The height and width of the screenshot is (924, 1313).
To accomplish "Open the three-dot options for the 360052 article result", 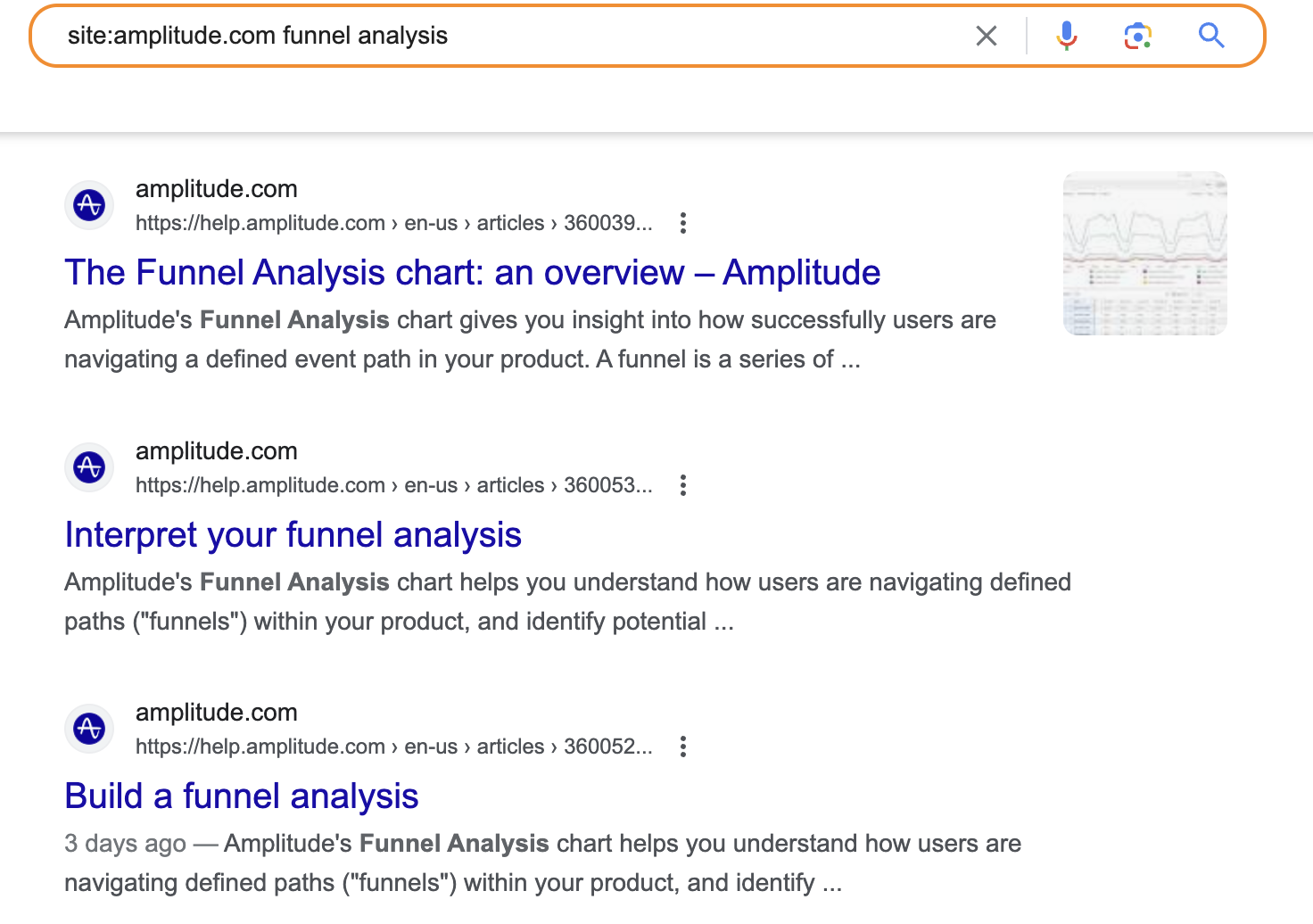I will coord(683,747).
